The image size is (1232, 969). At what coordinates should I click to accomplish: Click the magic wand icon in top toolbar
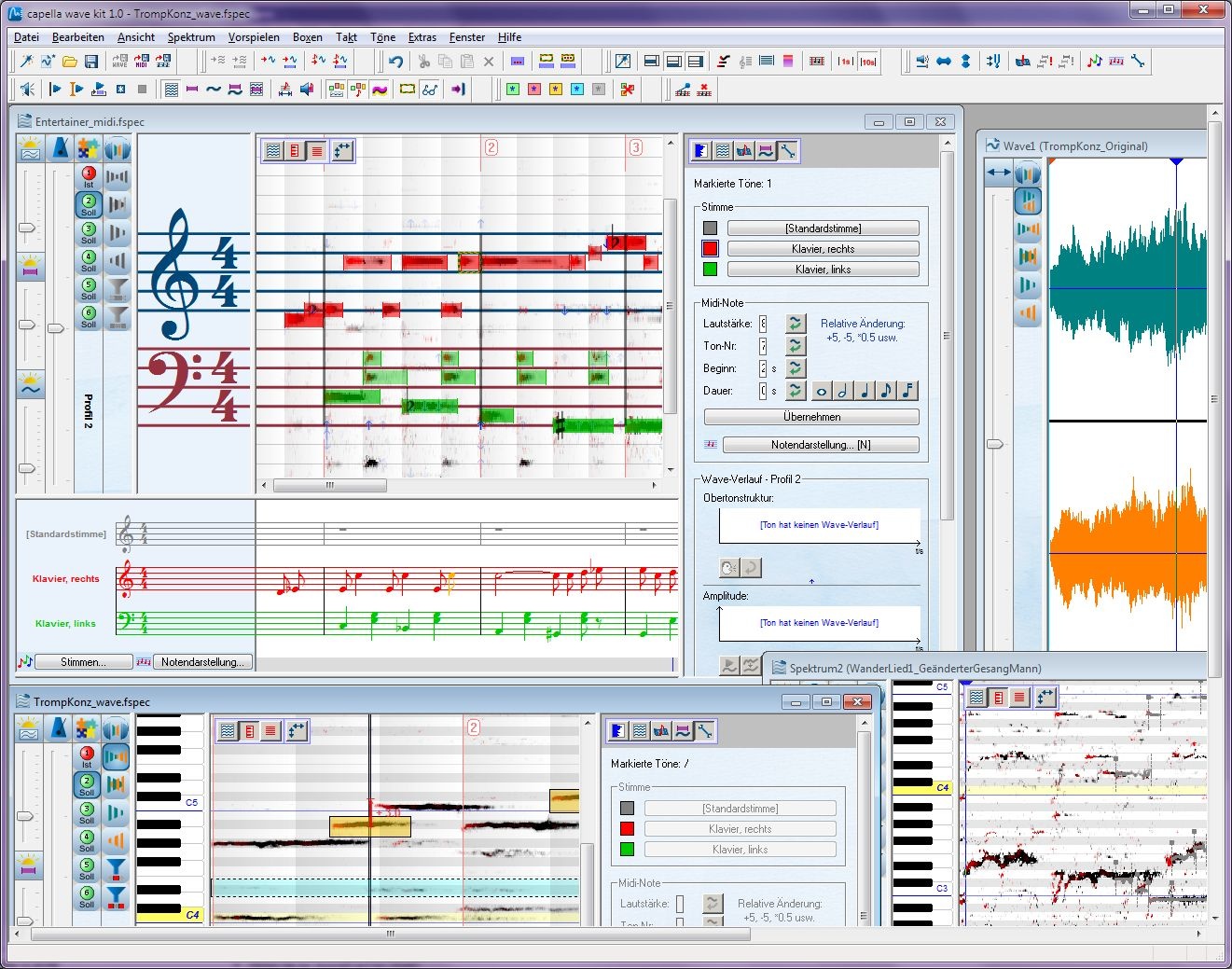coord(27,62)
